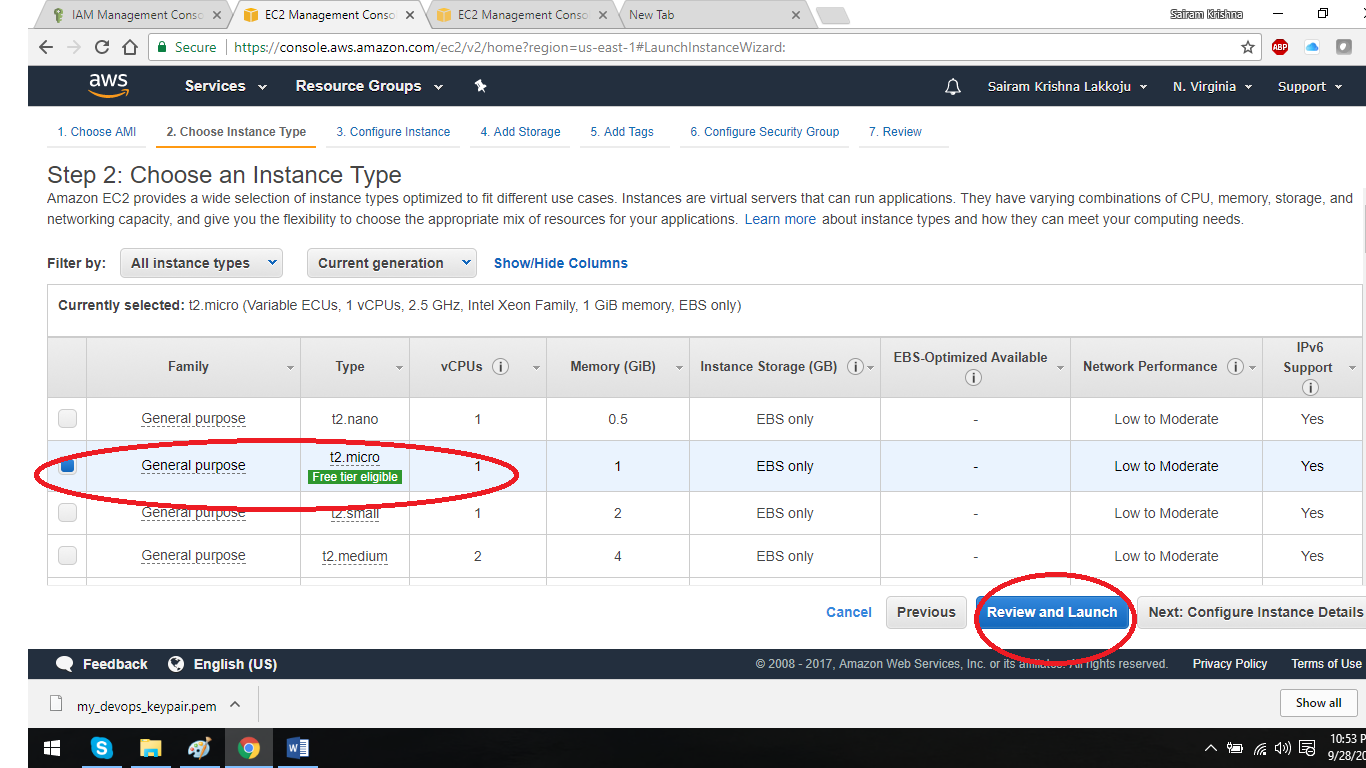The width and height of the screenshot is (1366, 768).
Task: Click the Review and Launch button
Action: click(1052, 612)
